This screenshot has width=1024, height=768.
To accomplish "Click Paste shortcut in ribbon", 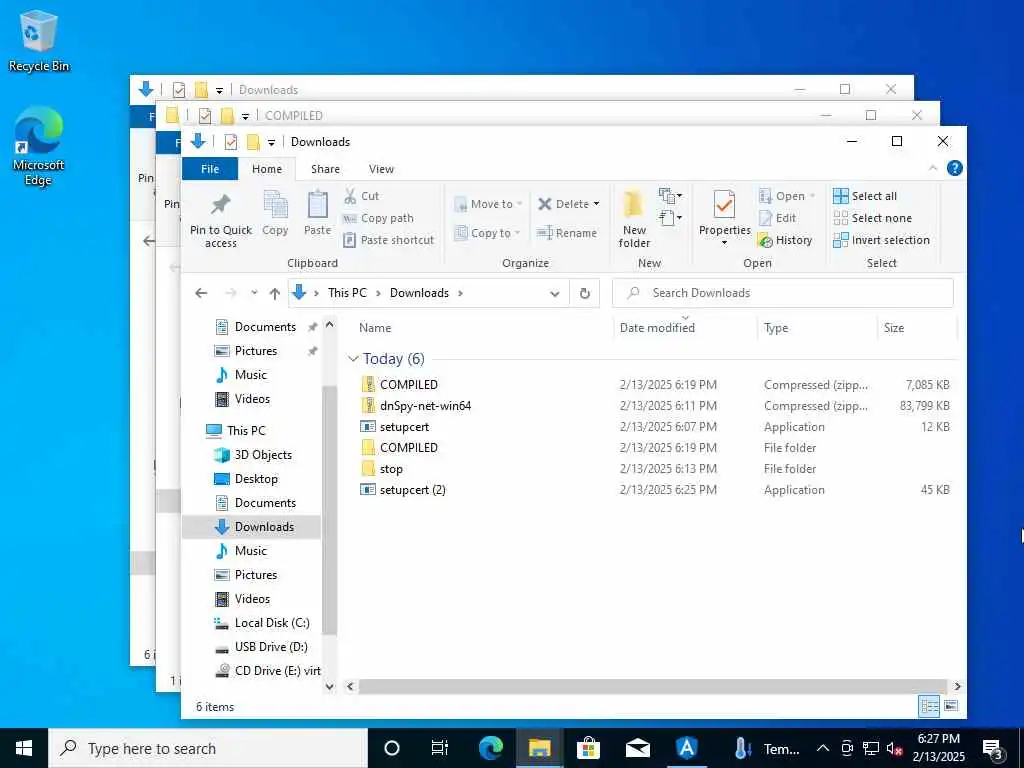I will tap(389, 240).
